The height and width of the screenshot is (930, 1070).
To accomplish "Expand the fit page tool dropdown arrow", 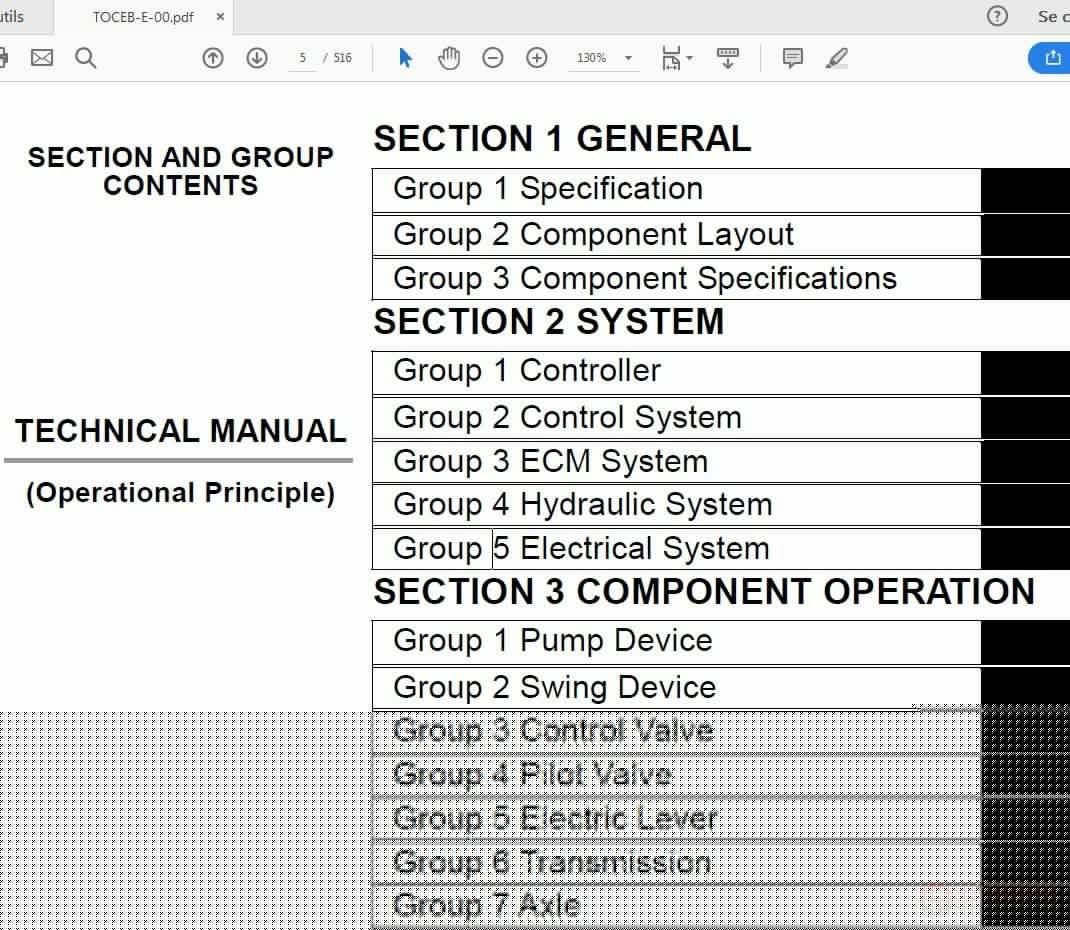I will point(689,58).
